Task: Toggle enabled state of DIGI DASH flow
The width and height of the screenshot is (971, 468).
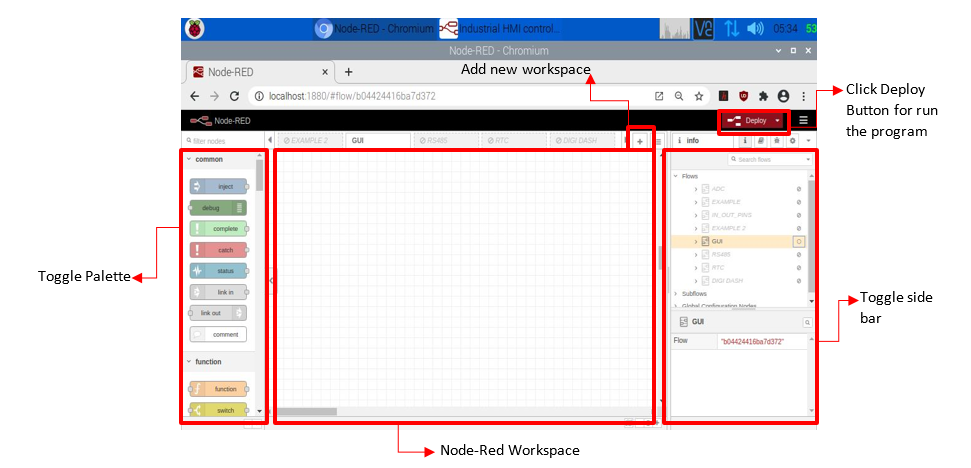Action: (x=798, y=280)
